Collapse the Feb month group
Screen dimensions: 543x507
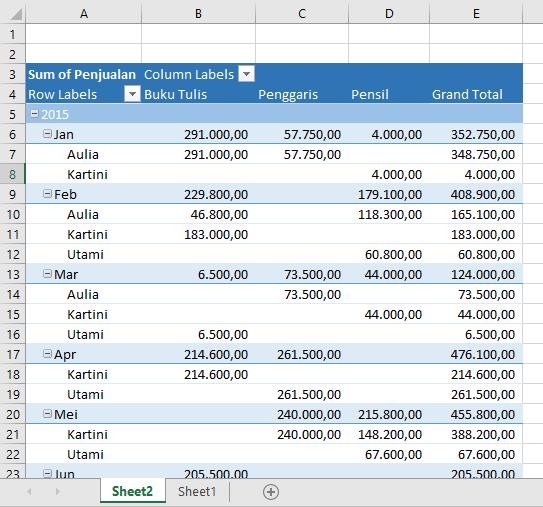(47, 194)
